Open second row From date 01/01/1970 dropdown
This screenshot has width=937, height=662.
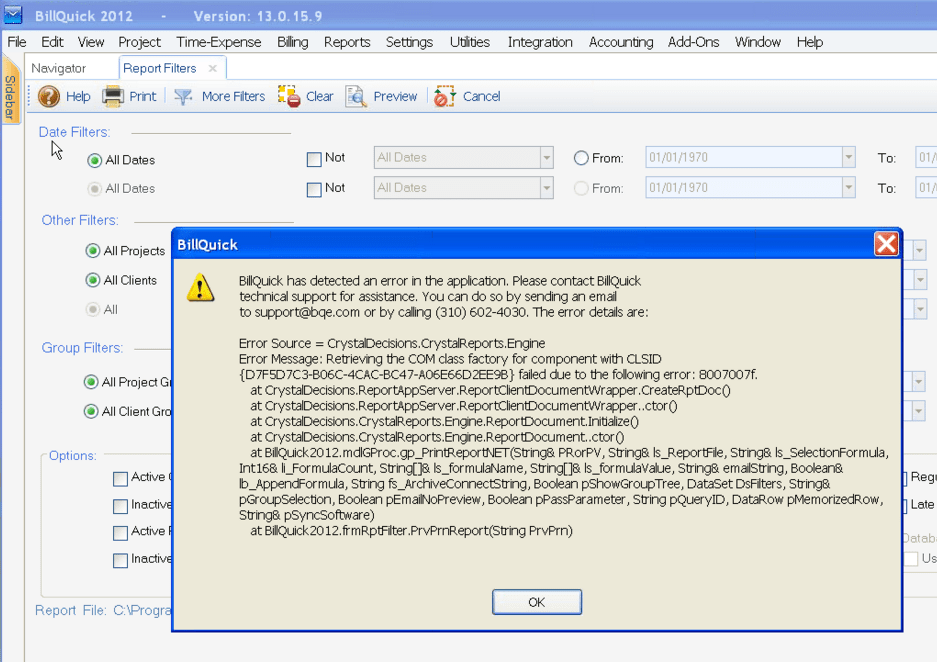coord(849,188)
